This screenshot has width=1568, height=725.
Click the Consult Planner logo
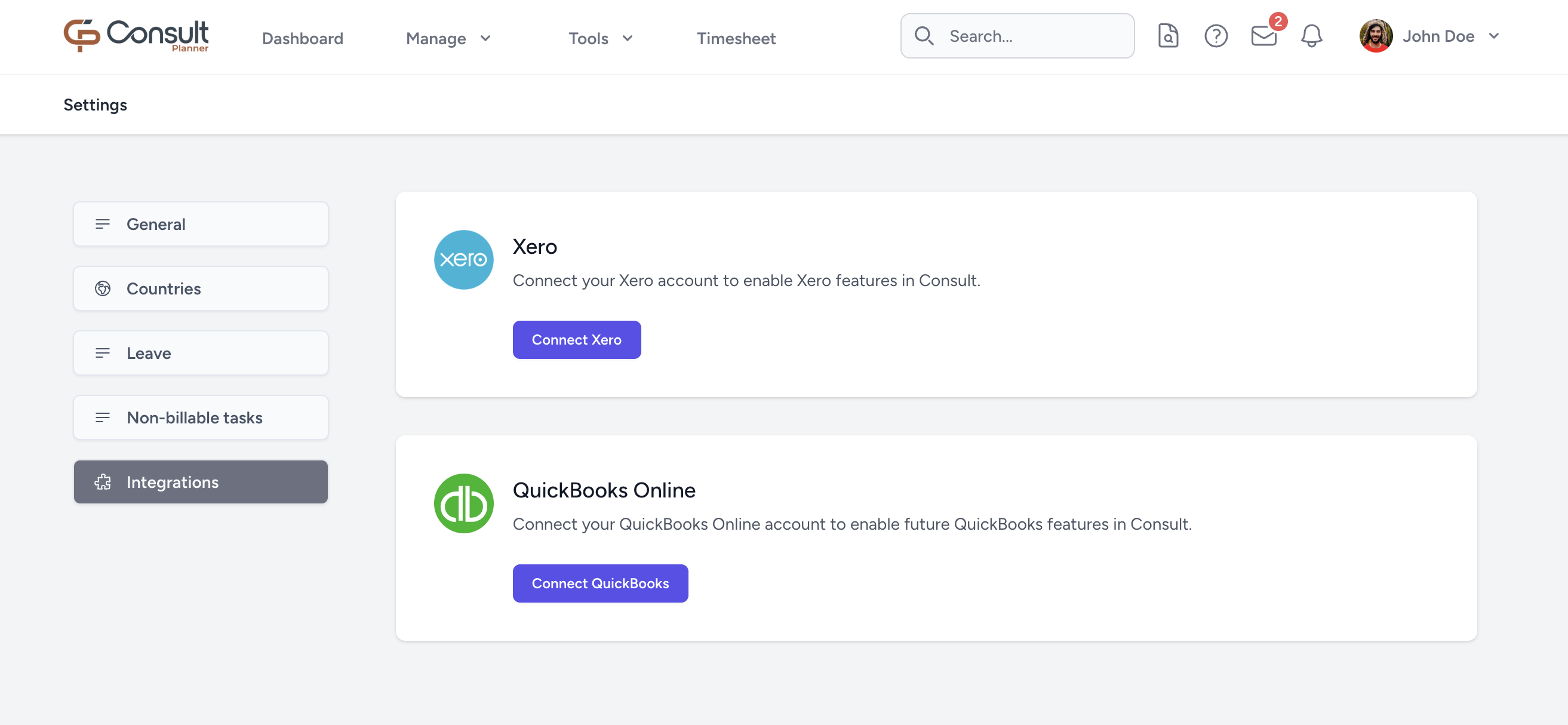(x=136, y=36)
